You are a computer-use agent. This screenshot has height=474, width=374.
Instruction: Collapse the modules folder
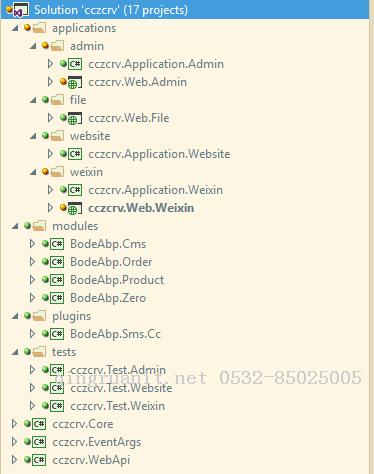[15, 226]
